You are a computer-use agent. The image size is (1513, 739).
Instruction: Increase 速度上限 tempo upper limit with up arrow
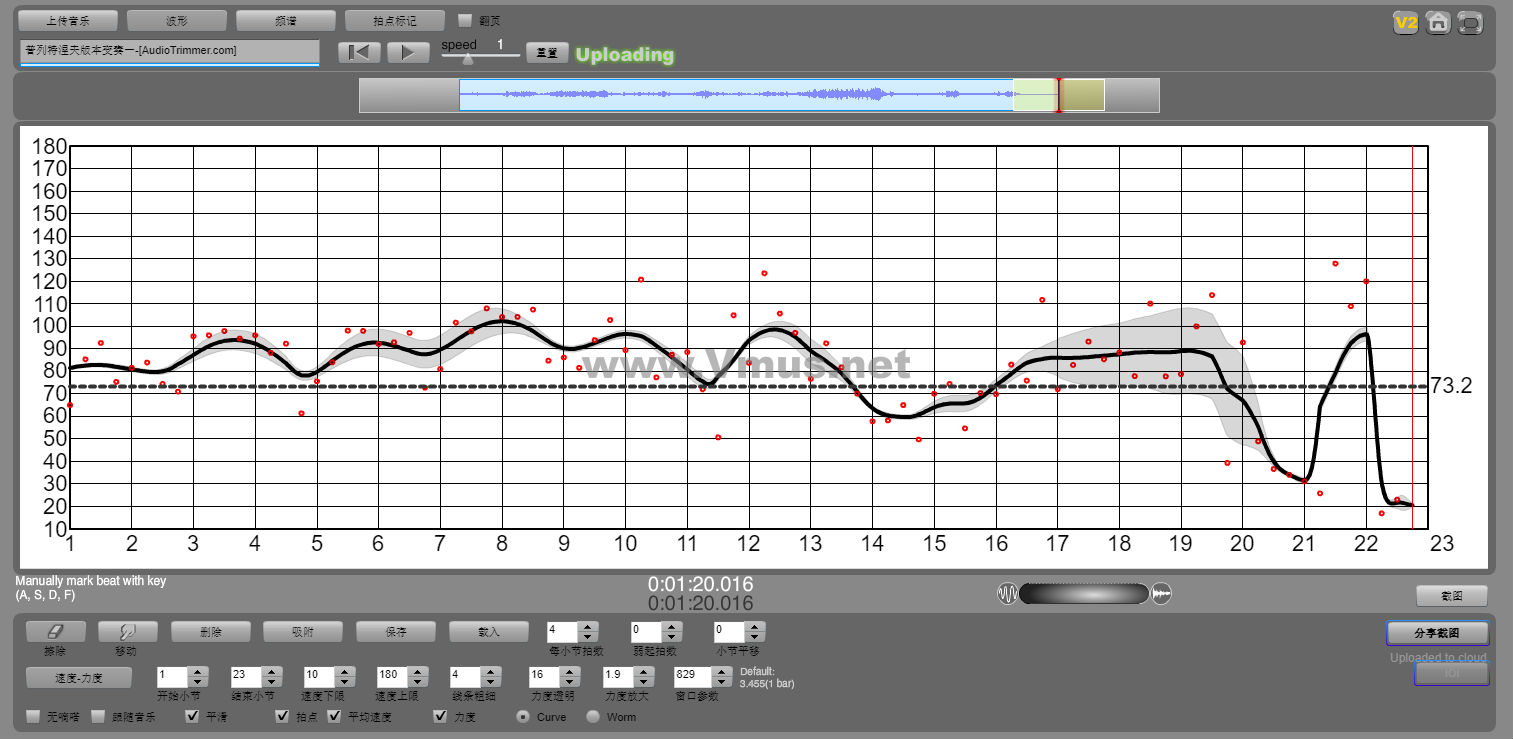coord(418,670)
